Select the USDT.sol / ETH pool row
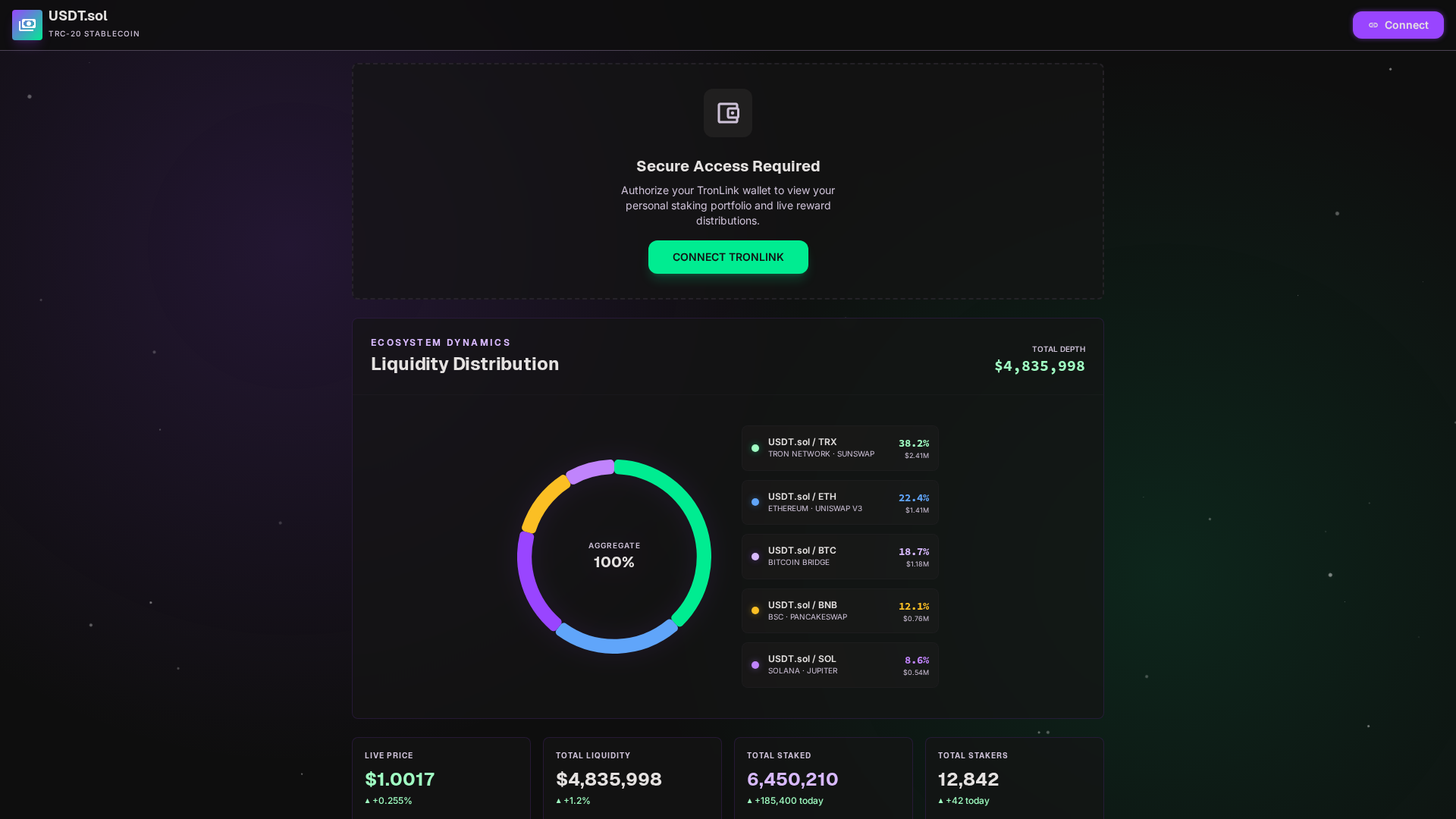This screenshot has width=1456, height=819. pos(840,502)
